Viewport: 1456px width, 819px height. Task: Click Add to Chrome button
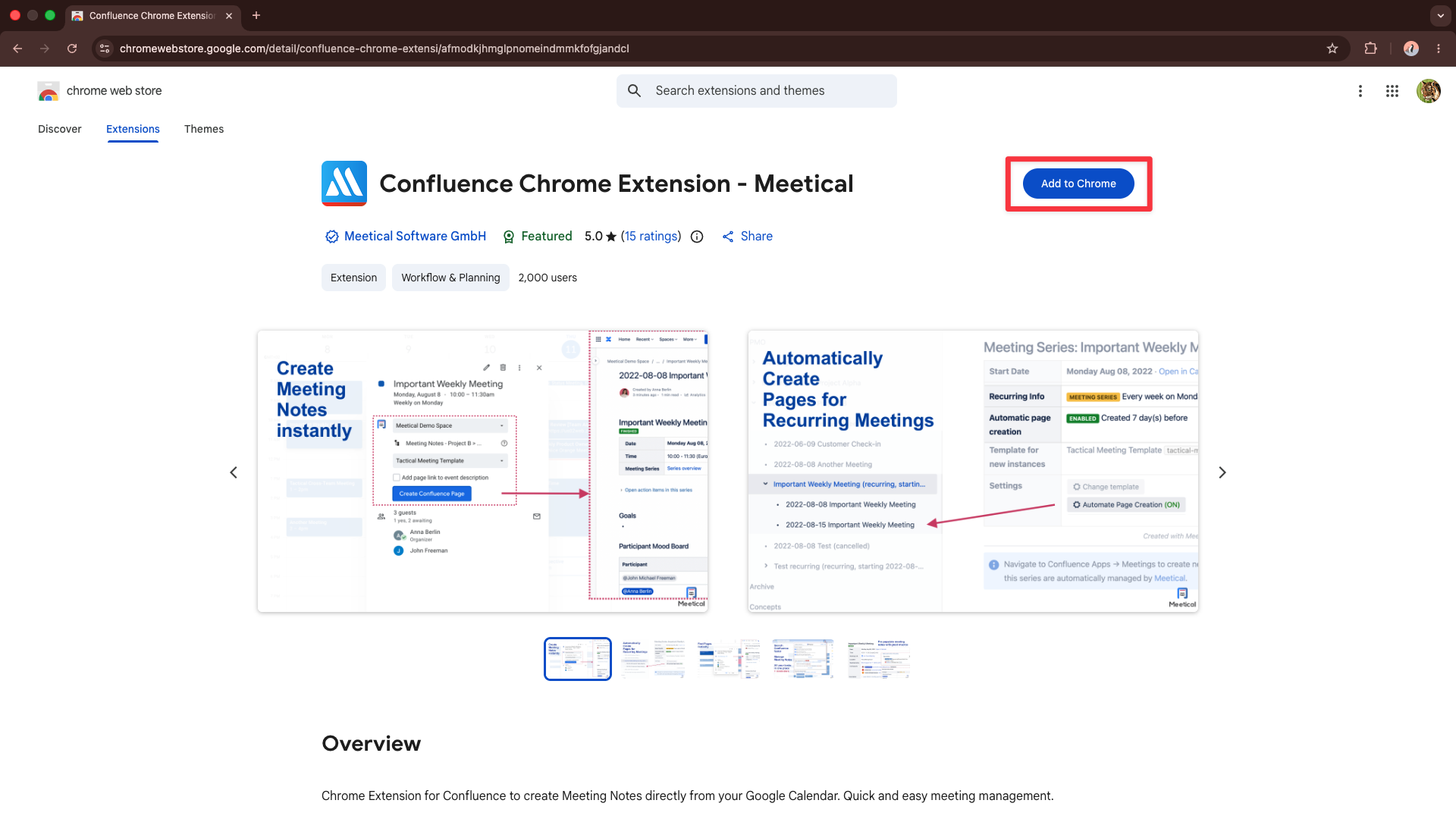pyautogui.click(x=1078, y=184)
